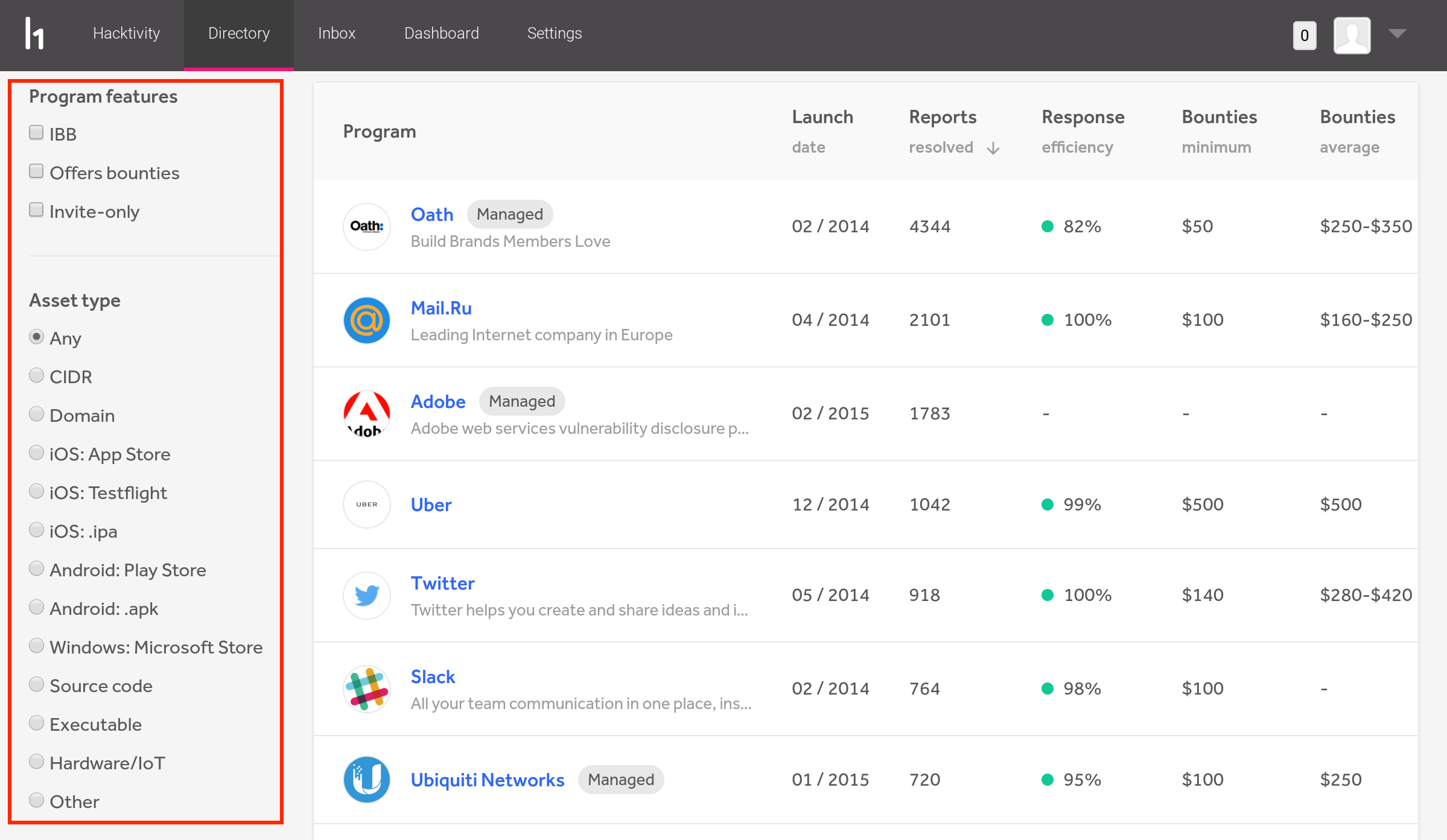Click the Ubiquiti Networks logo
The height and width of the screenshot is (840, 1447).
point(367,780)
